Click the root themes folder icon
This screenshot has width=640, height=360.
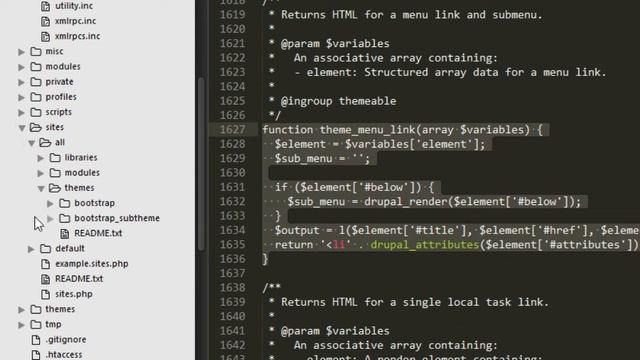pos(36,309)
